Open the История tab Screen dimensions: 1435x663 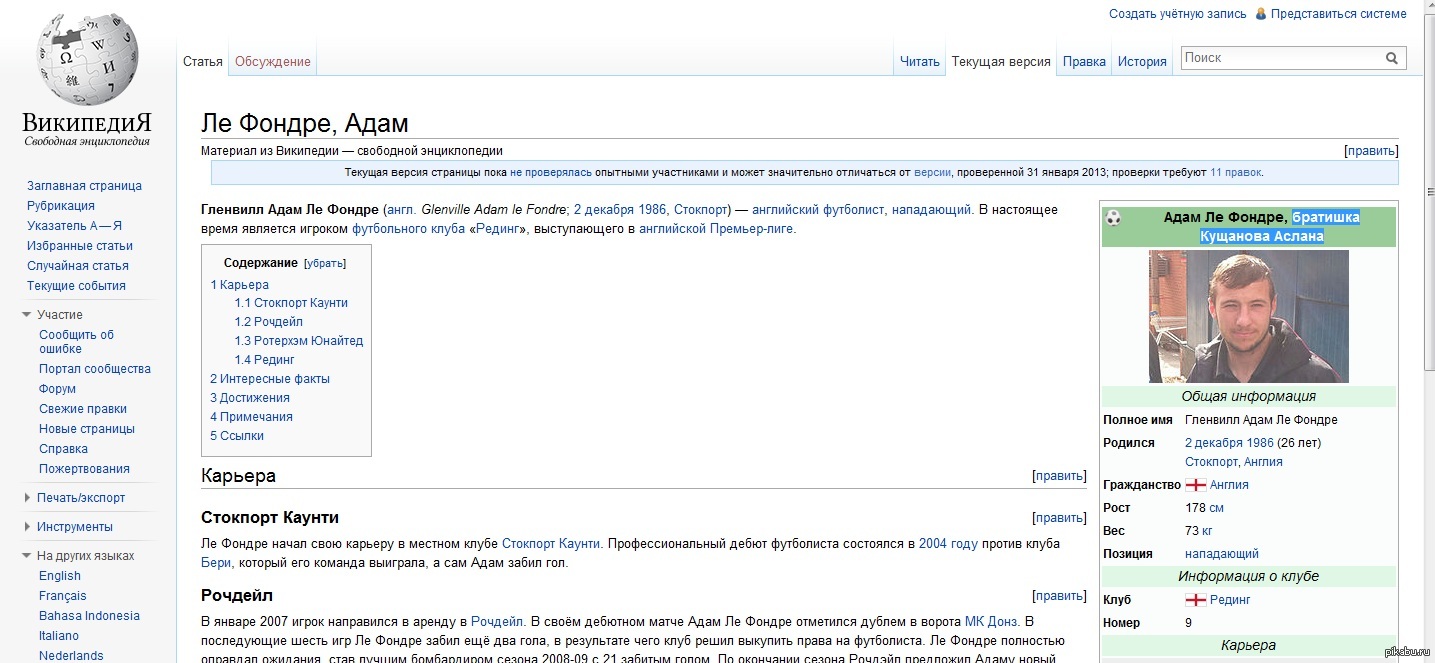tap(1142, 62)
